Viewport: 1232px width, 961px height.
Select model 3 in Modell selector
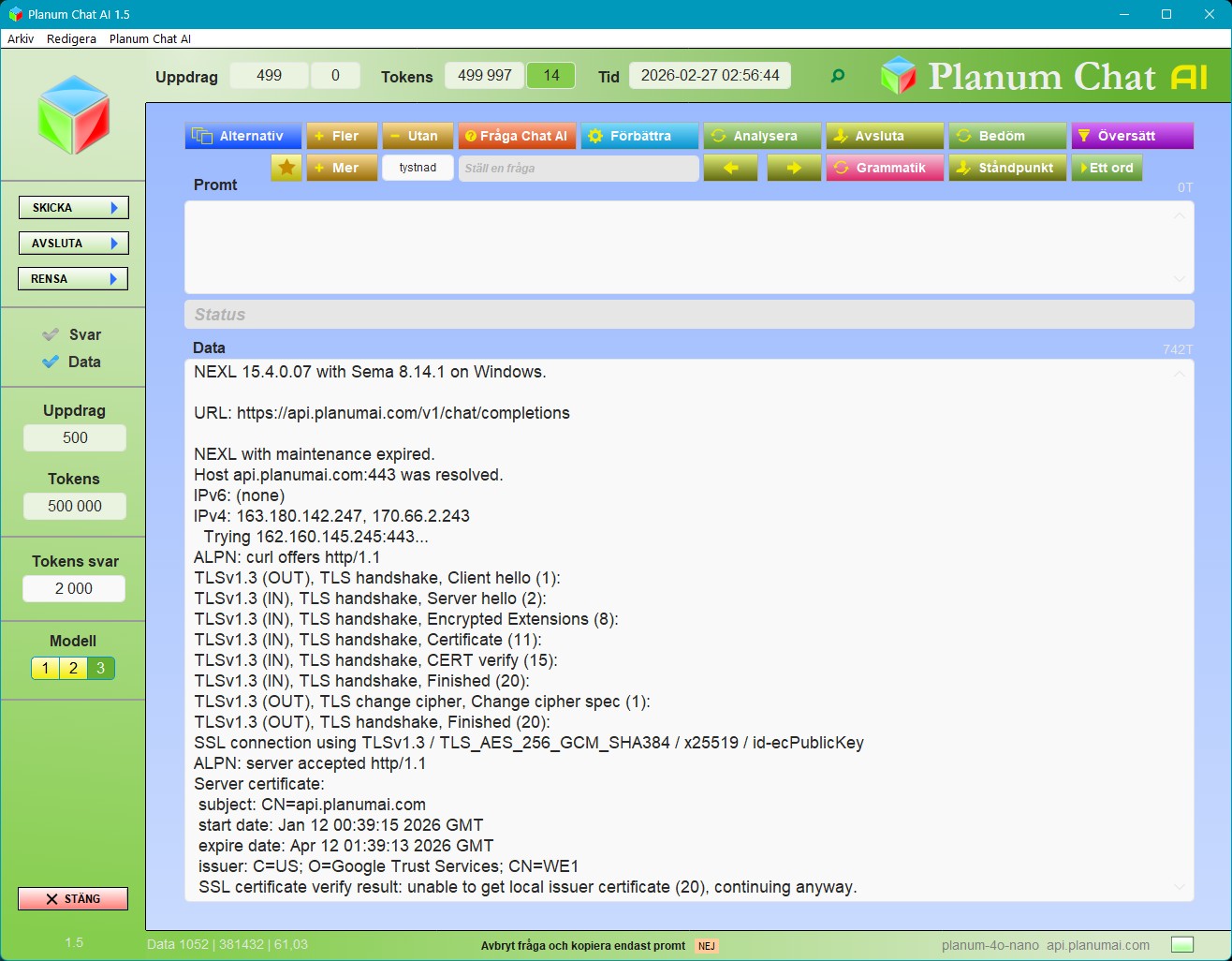point(101,668)
